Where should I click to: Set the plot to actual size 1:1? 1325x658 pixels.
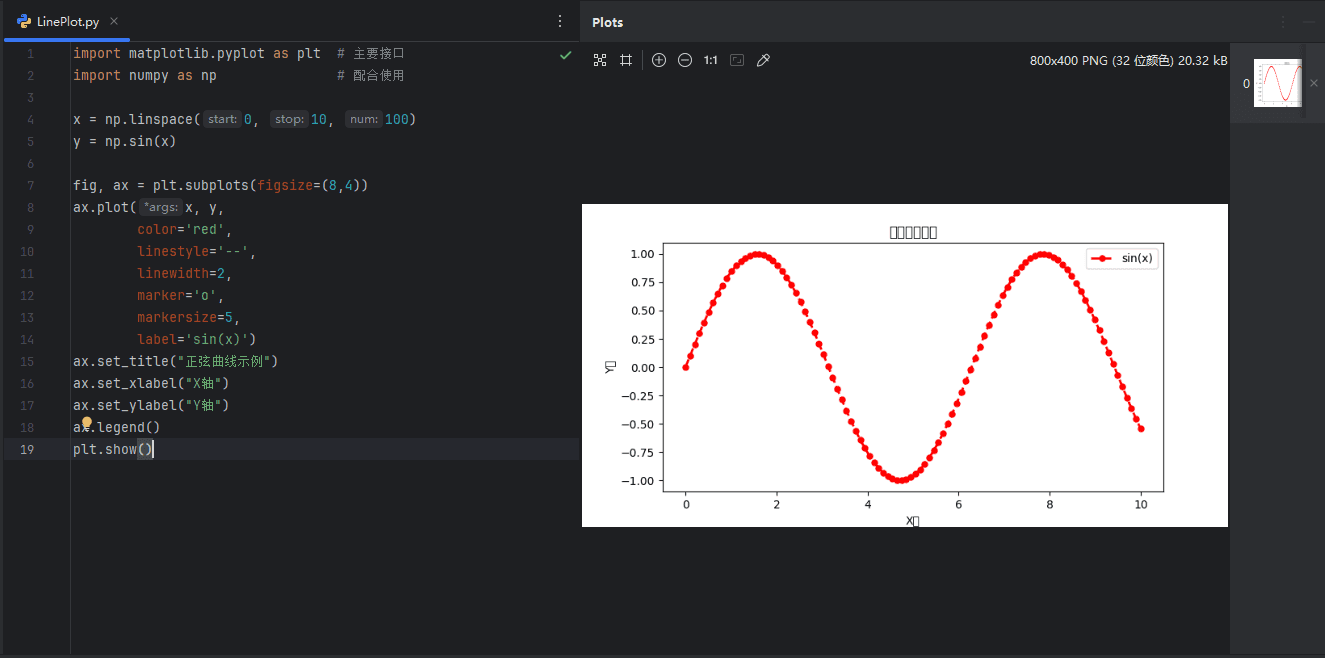coord(711,60)
